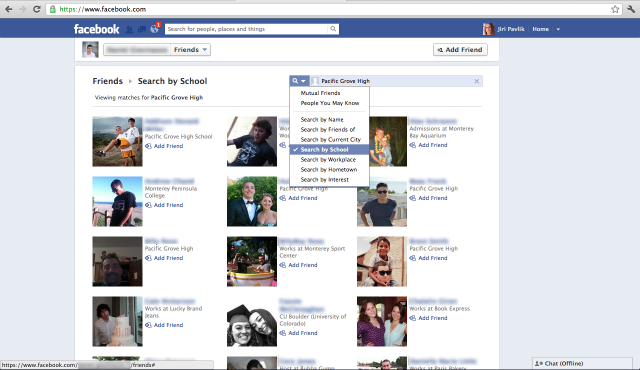The width and height of the screenshot is (640, 370).
Task: Open the search type magnifier dropdown
Action: coord(299,81)
